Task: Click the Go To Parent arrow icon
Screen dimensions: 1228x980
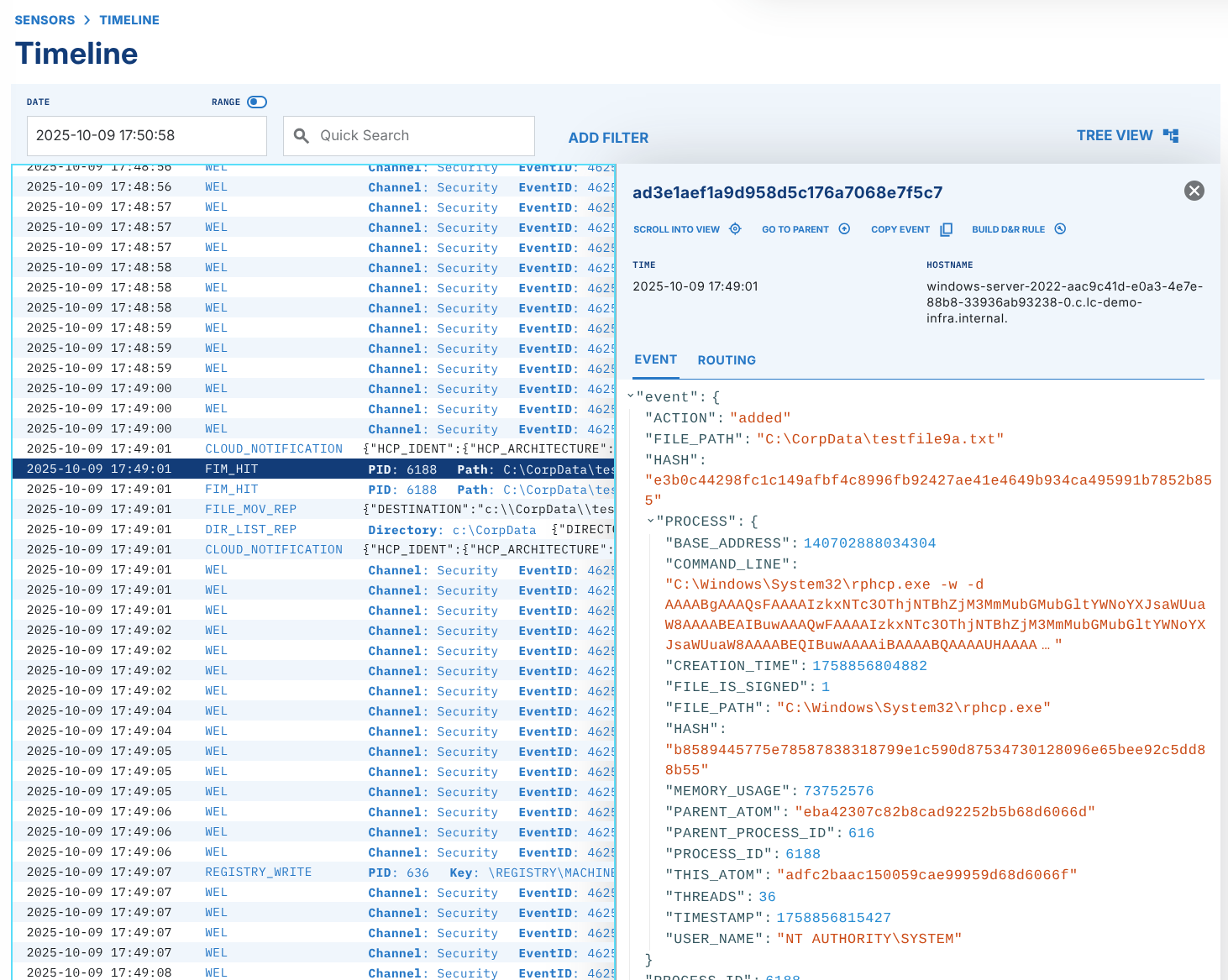Action: point(844,229)
